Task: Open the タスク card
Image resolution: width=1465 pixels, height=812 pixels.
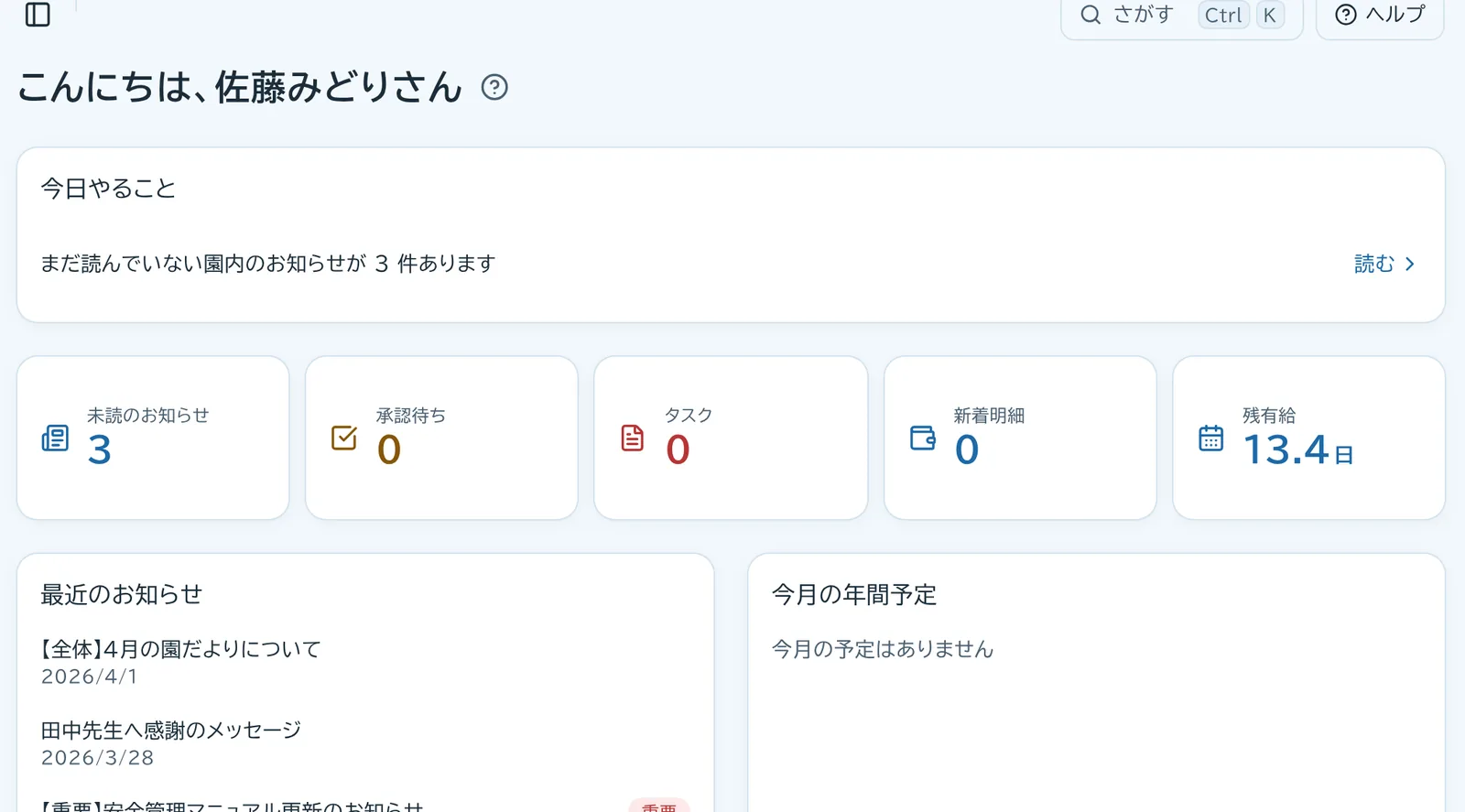Action: (x=731, y=438)
